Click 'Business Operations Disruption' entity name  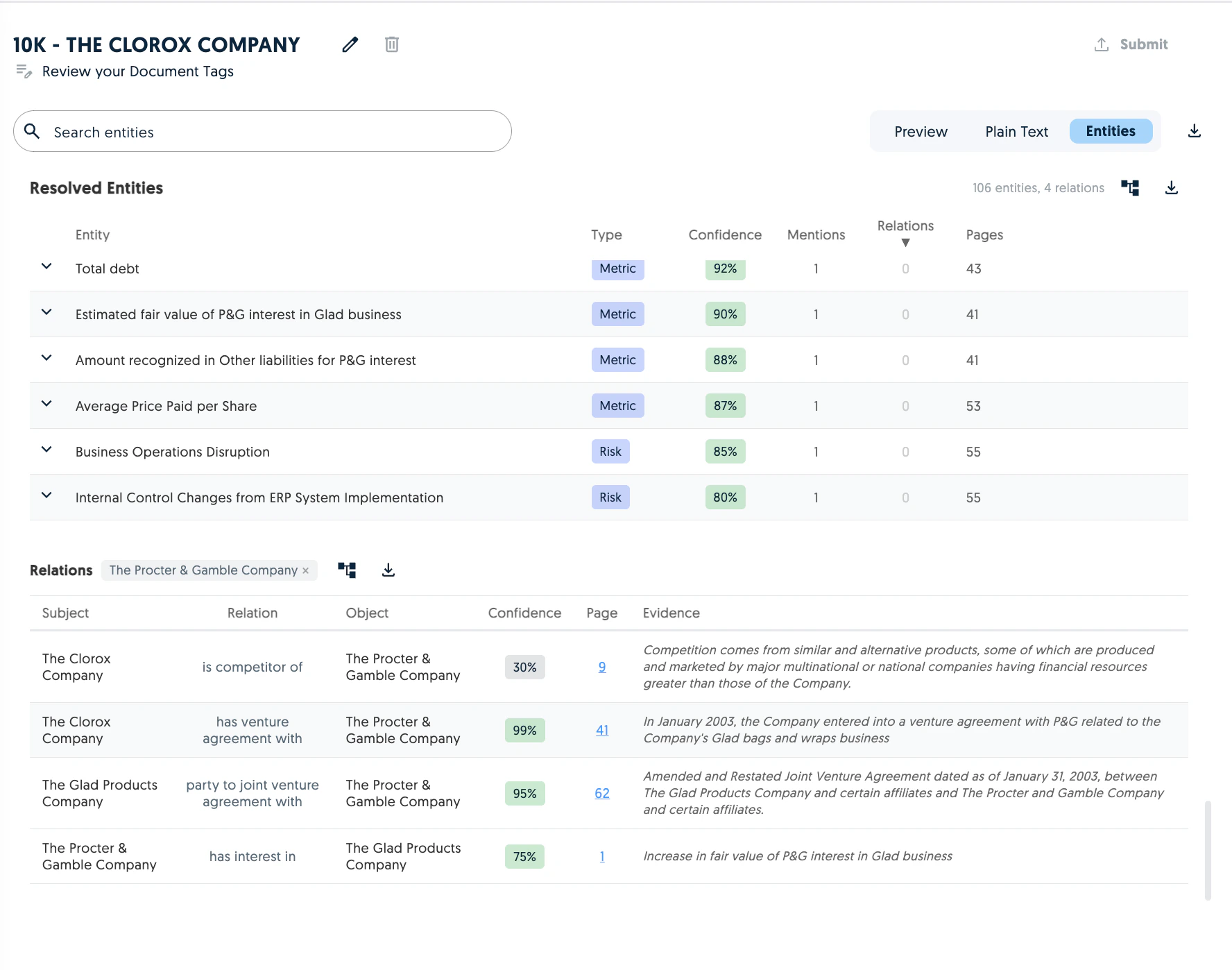[x=173, y=452]
